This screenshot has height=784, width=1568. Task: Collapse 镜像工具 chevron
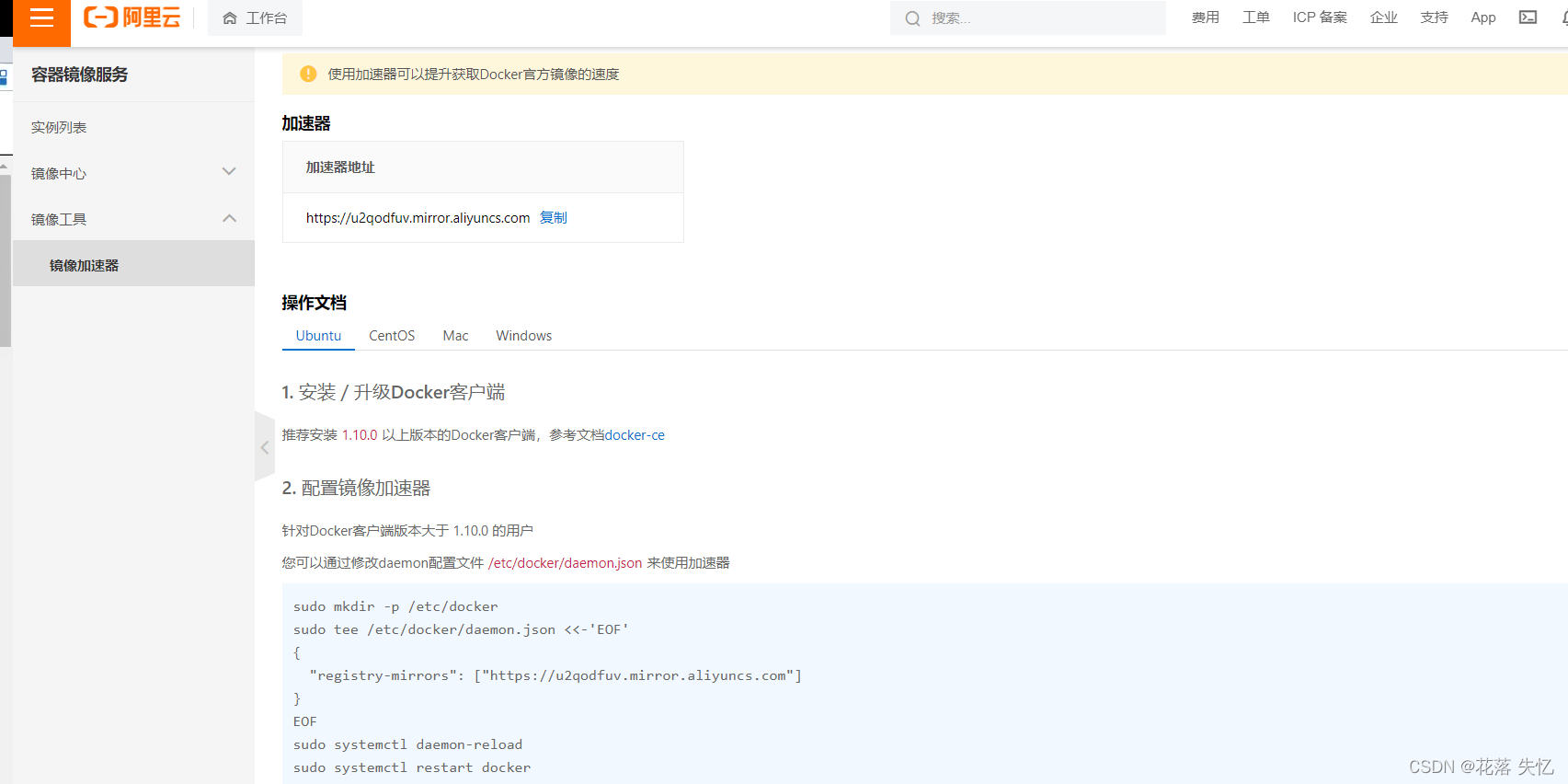(229, 218)
